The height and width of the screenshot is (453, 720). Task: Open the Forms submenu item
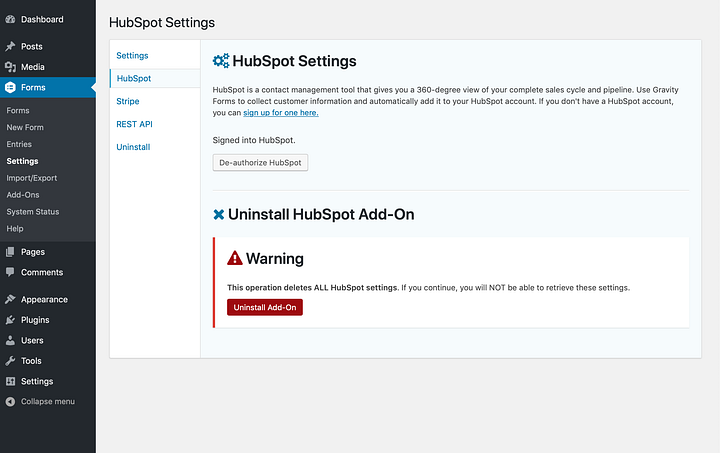[18, 111]
